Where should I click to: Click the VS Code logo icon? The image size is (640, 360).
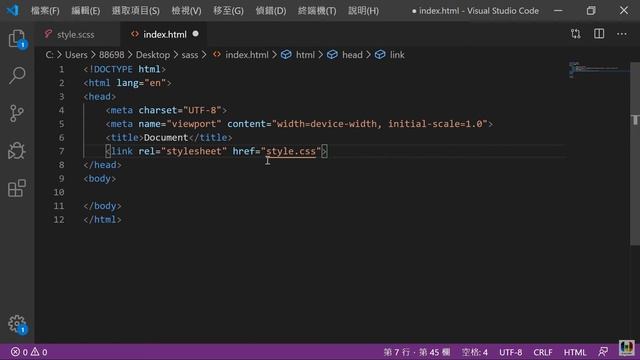(x=13, y=10)
